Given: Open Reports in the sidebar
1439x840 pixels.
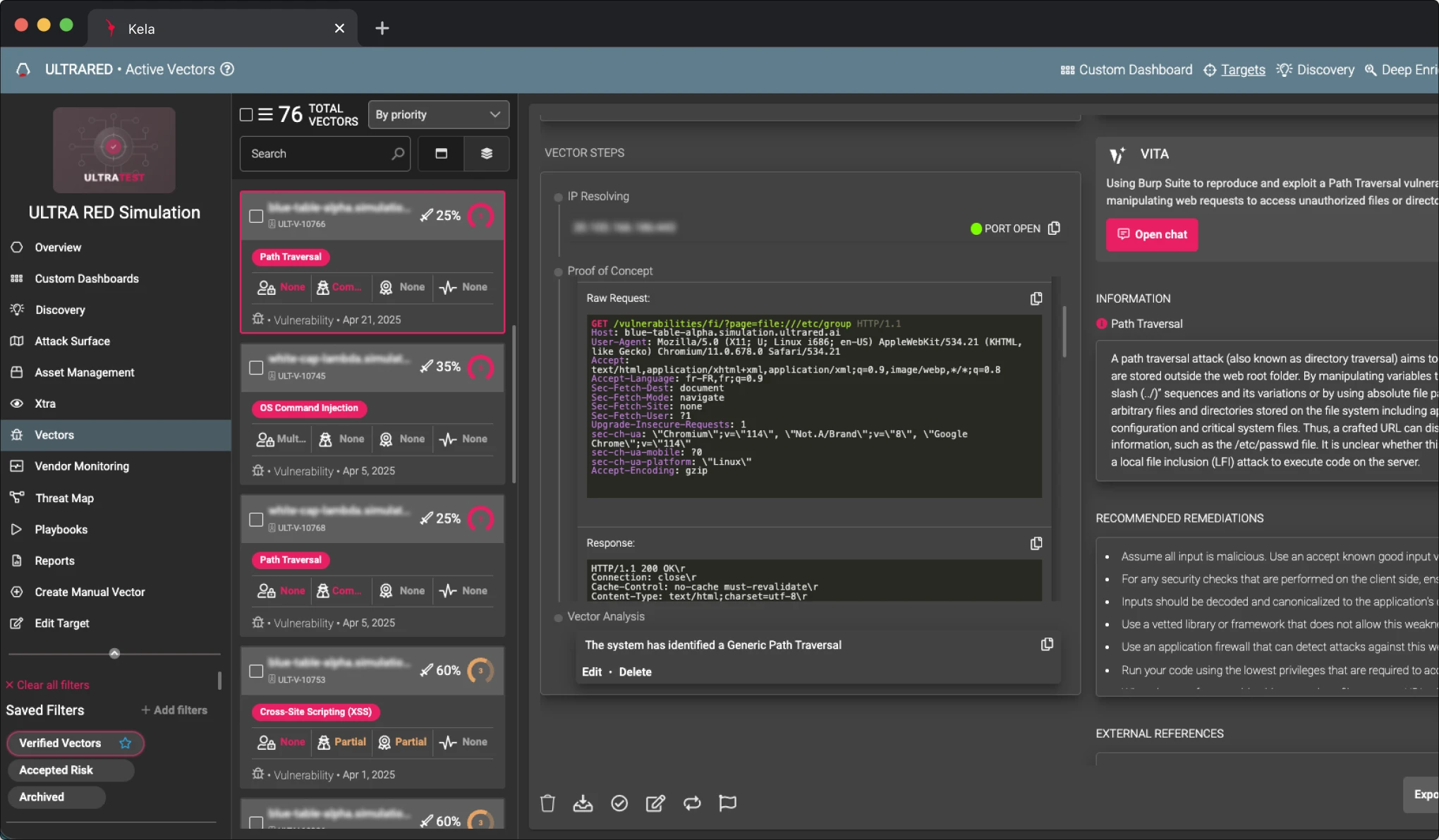Looking at the screenshot, I should pos(115,561).
